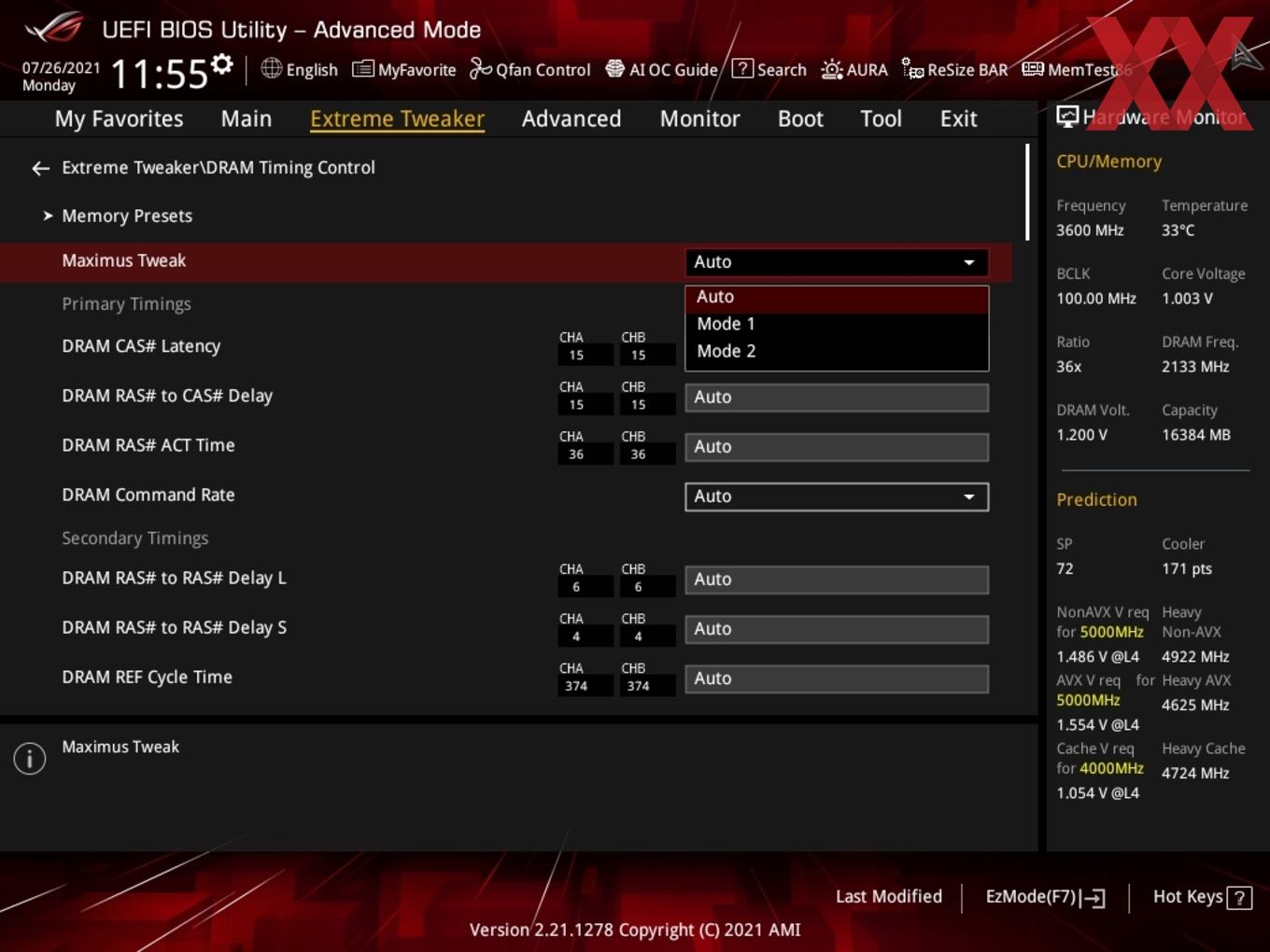Click the 1.200 V DRAM voltage value
The width and height of the screenshot is (1270, 952).
(1081, 435)
